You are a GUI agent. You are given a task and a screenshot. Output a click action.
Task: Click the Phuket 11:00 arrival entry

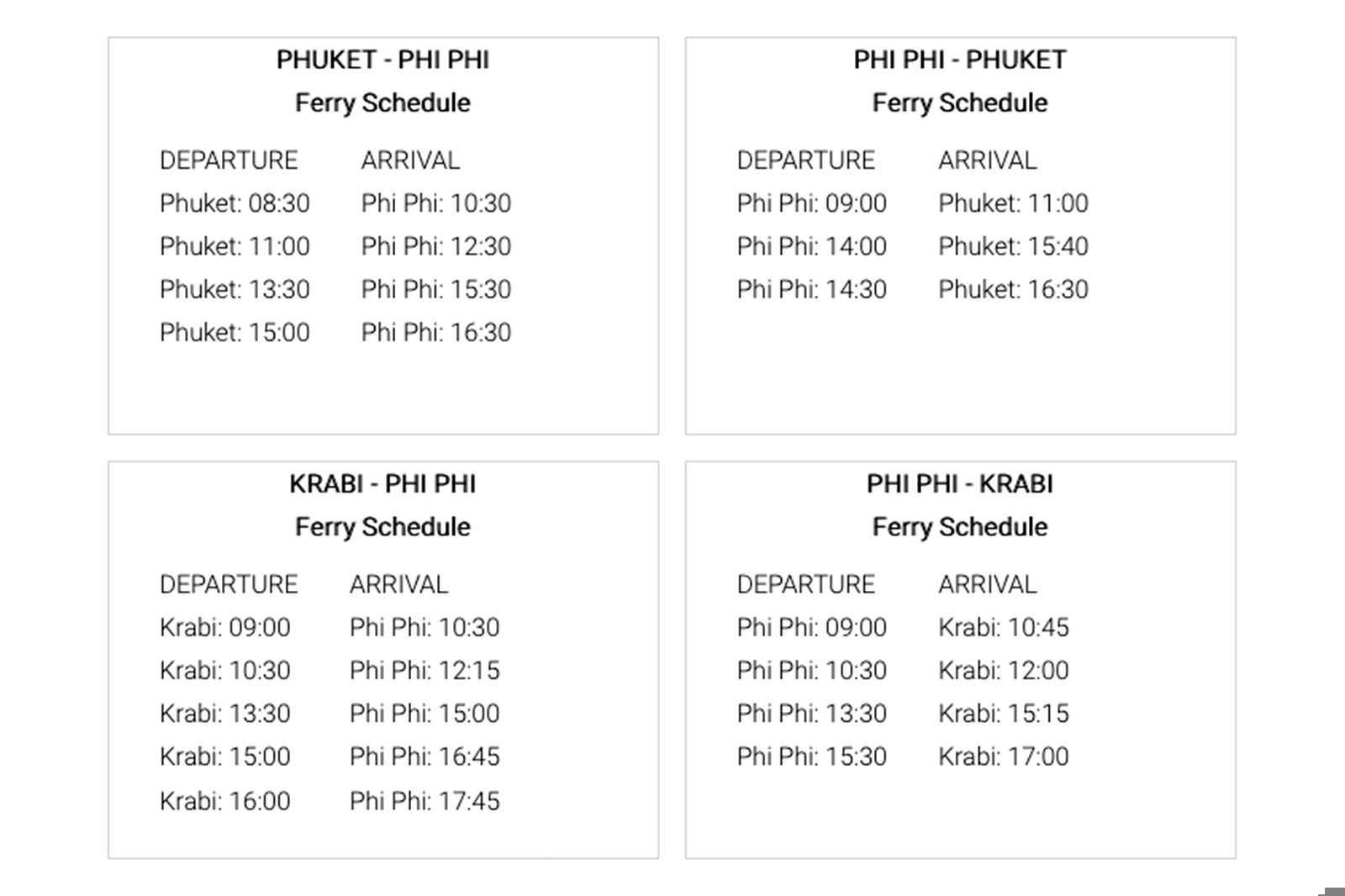[x=1013, y=203]
